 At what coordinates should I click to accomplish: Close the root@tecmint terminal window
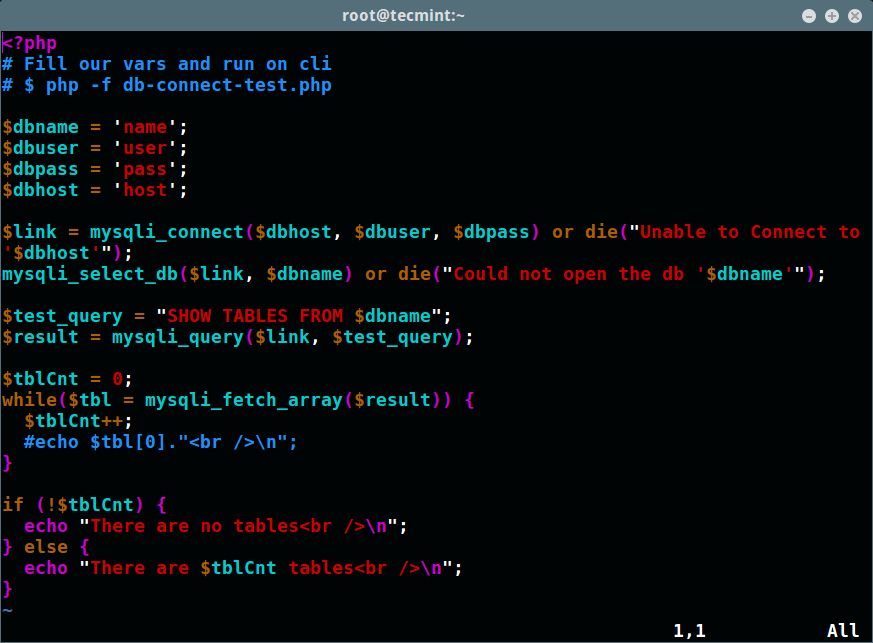point(855,16)
